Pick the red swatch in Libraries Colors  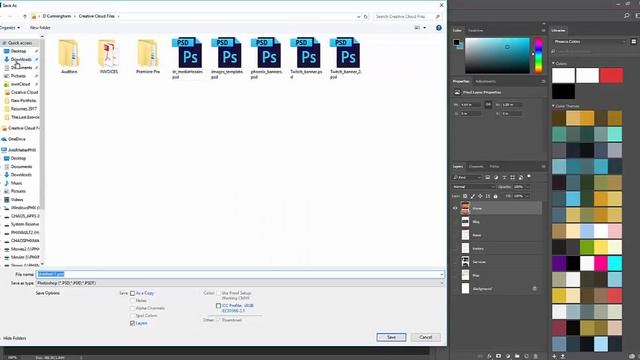tap(611, 76)
